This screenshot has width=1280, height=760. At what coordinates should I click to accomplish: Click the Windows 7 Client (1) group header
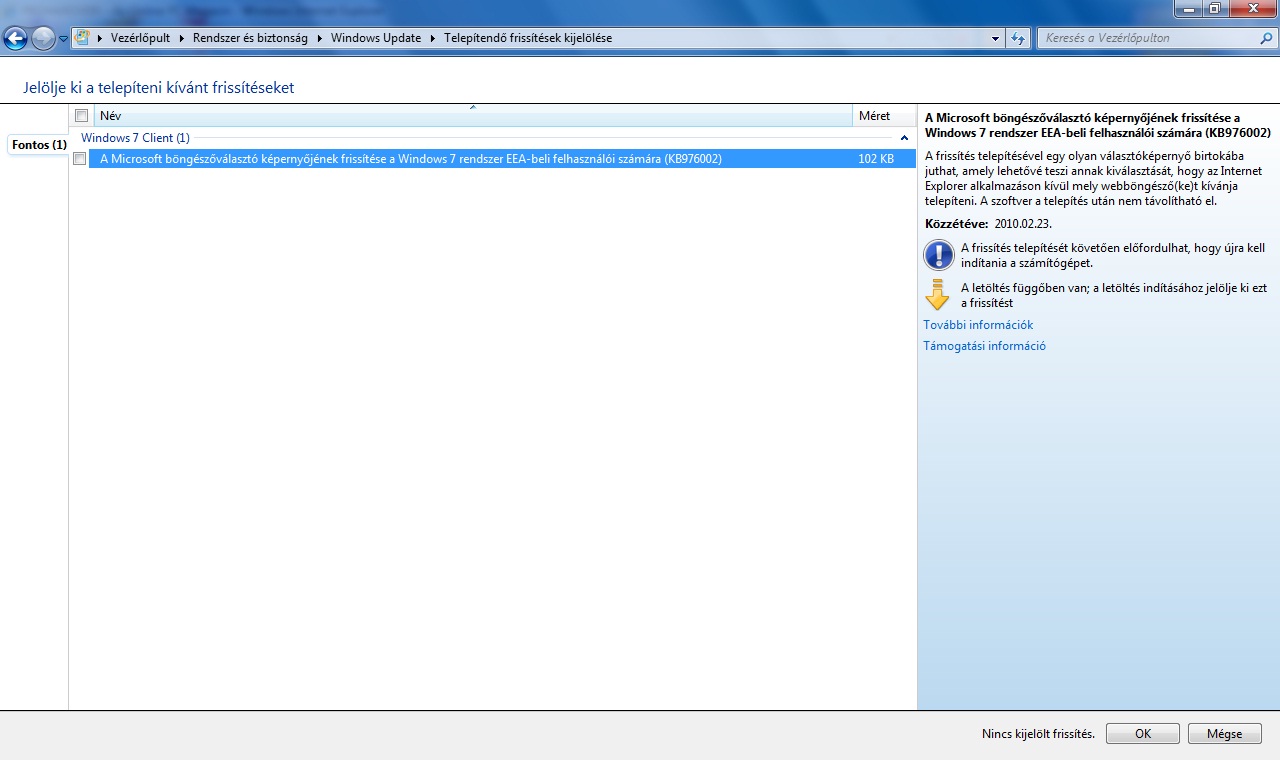pyautogui.click(x=135, y=138)
